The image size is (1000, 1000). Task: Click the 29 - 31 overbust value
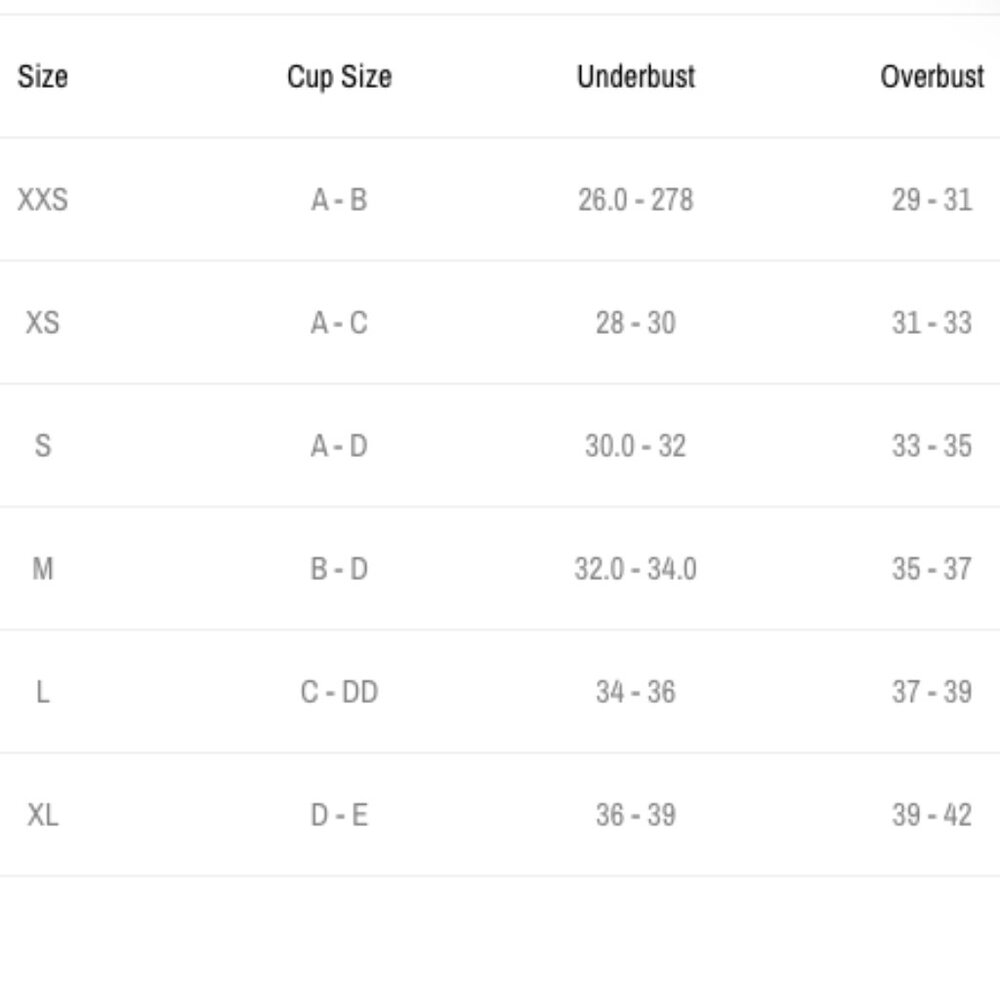point(932,200)
